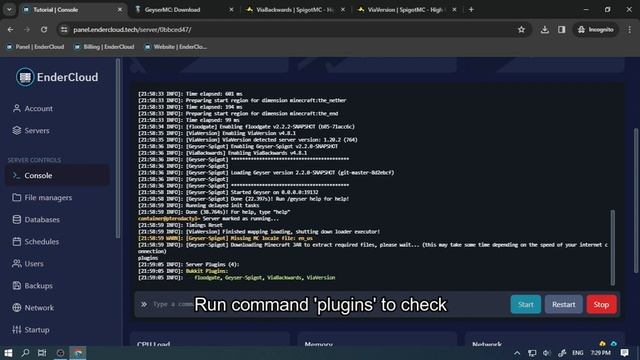Viewport: 640px width, 360px height.
Task: Open the volume tray icon
Action: [x=547, y=353]
